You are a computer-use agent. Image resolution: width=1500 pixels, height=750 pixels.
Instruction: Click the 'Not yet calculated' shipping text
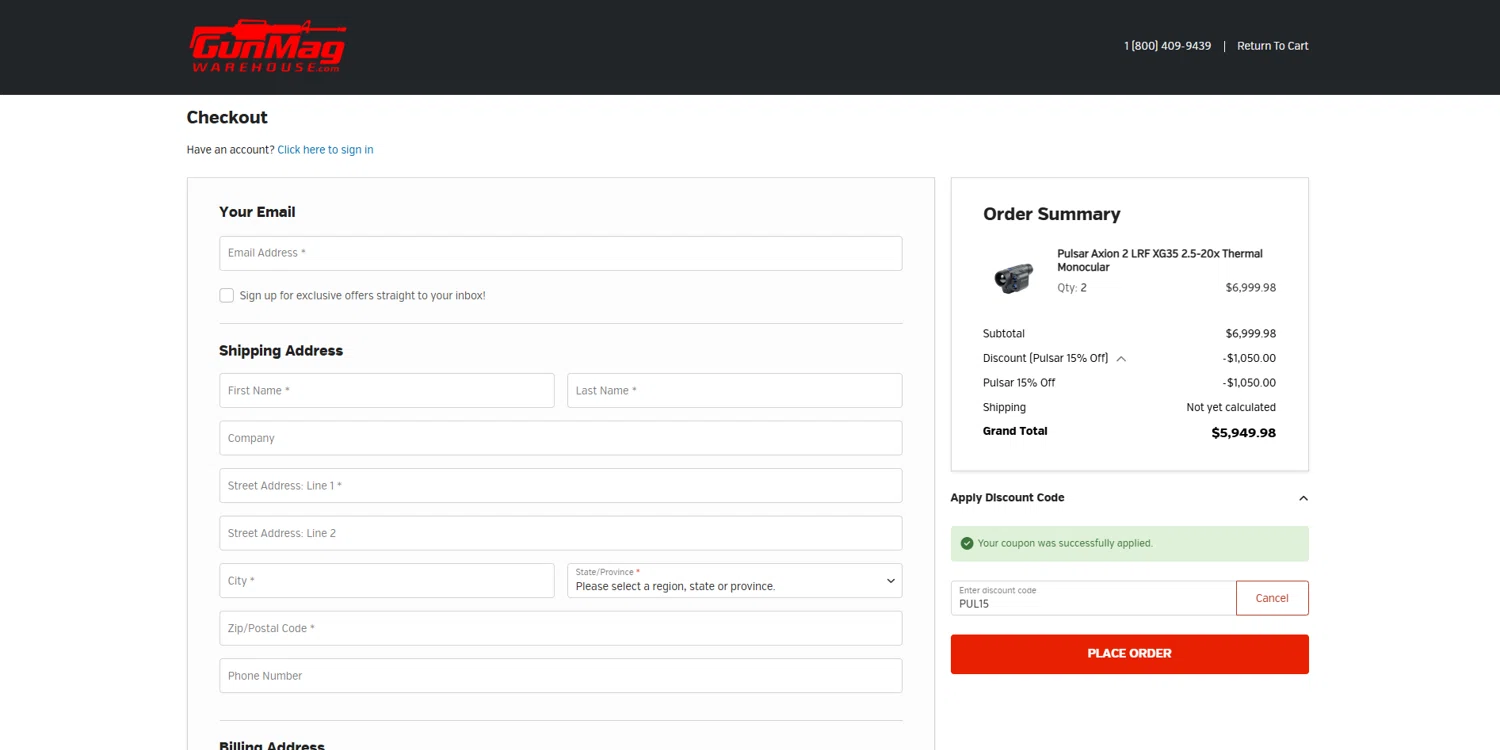pyautogui.click(x=1230, y=408)
